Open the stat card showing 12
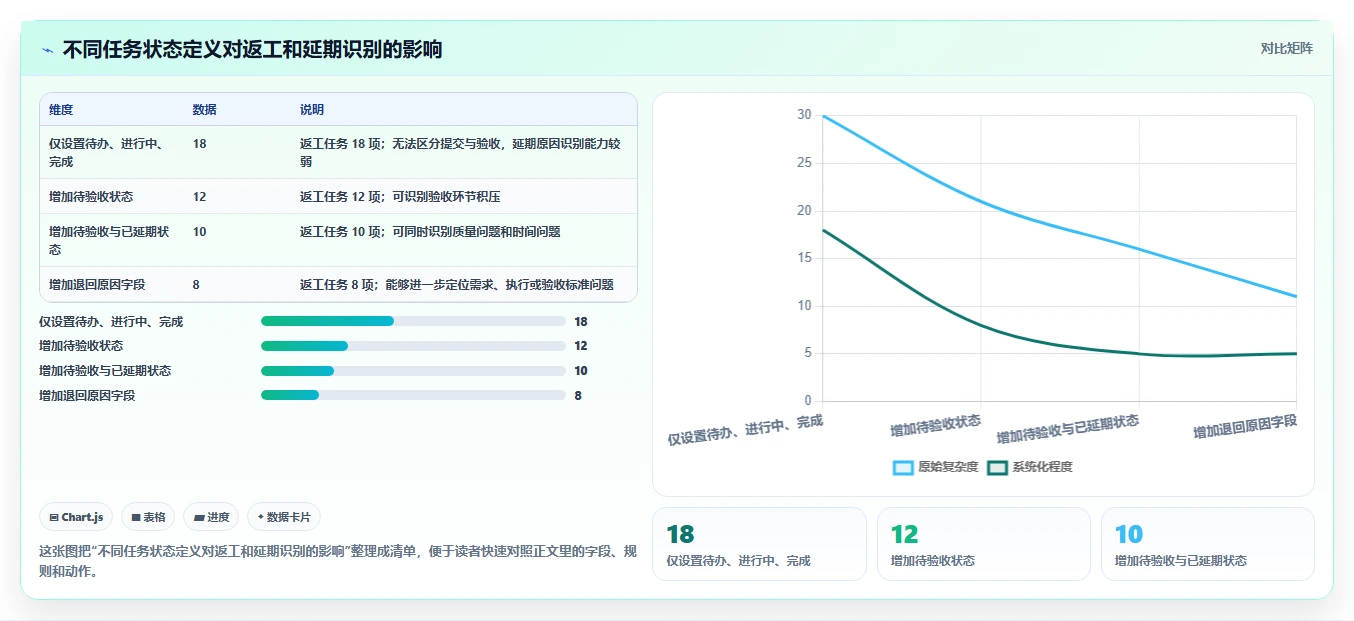This screenshot has width=1354, height=621. pos(983,544)
